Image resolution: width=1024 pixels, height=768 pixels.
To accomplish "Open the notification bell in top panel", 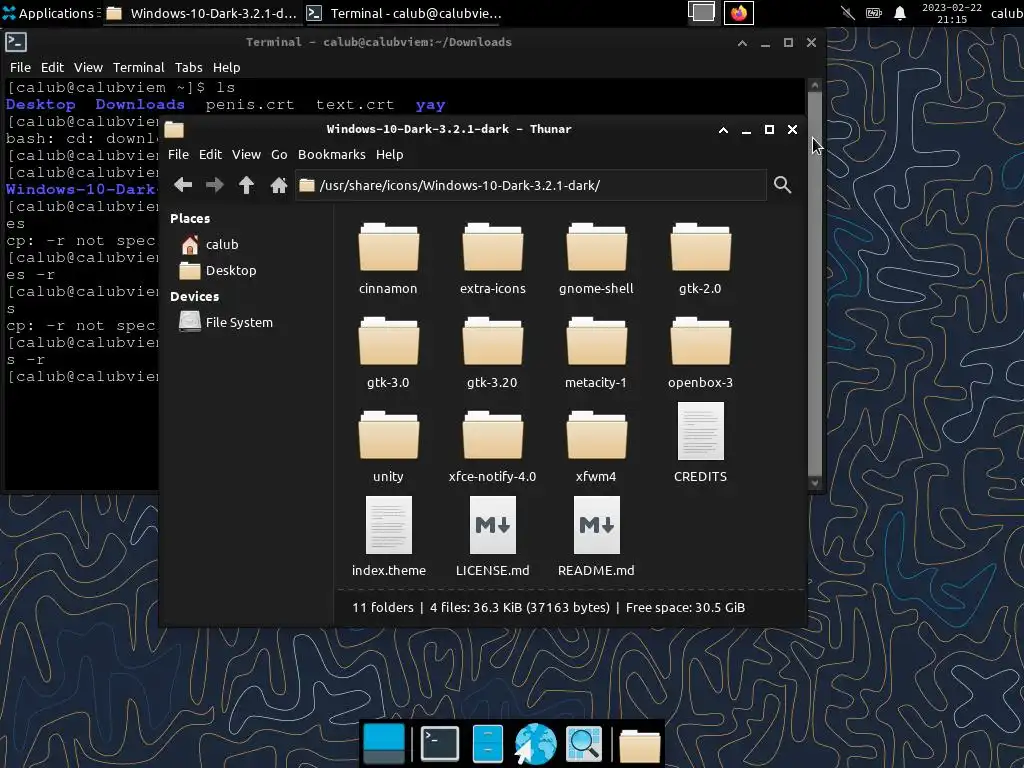I will 900,13.
